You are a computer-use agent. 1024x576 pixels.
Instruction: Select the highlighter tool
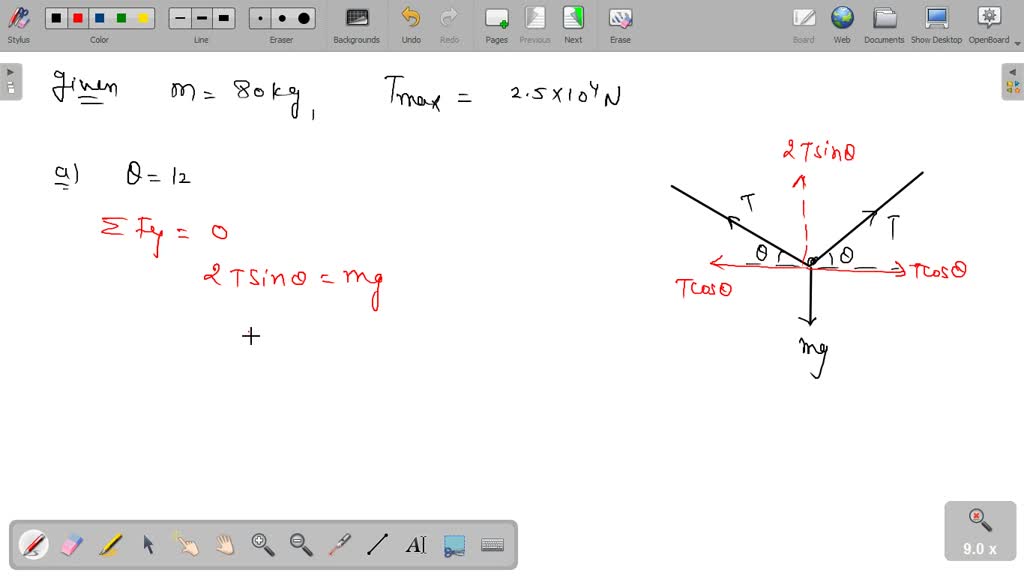point(110,545)
